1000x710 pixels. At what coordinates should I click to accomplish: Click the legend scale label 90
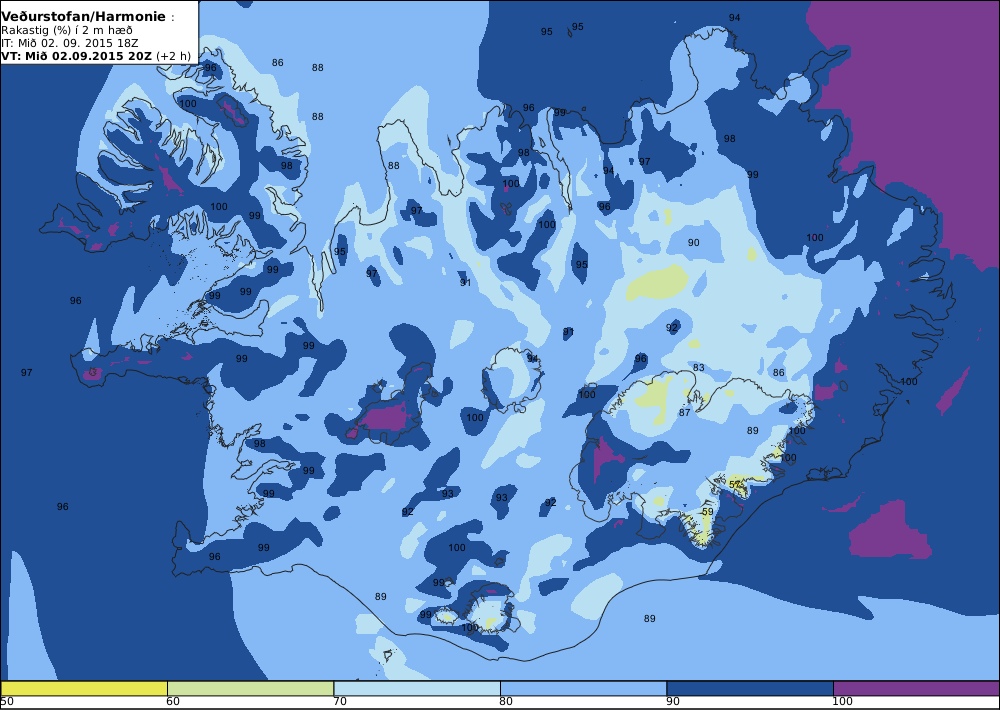tap(673, 702)
